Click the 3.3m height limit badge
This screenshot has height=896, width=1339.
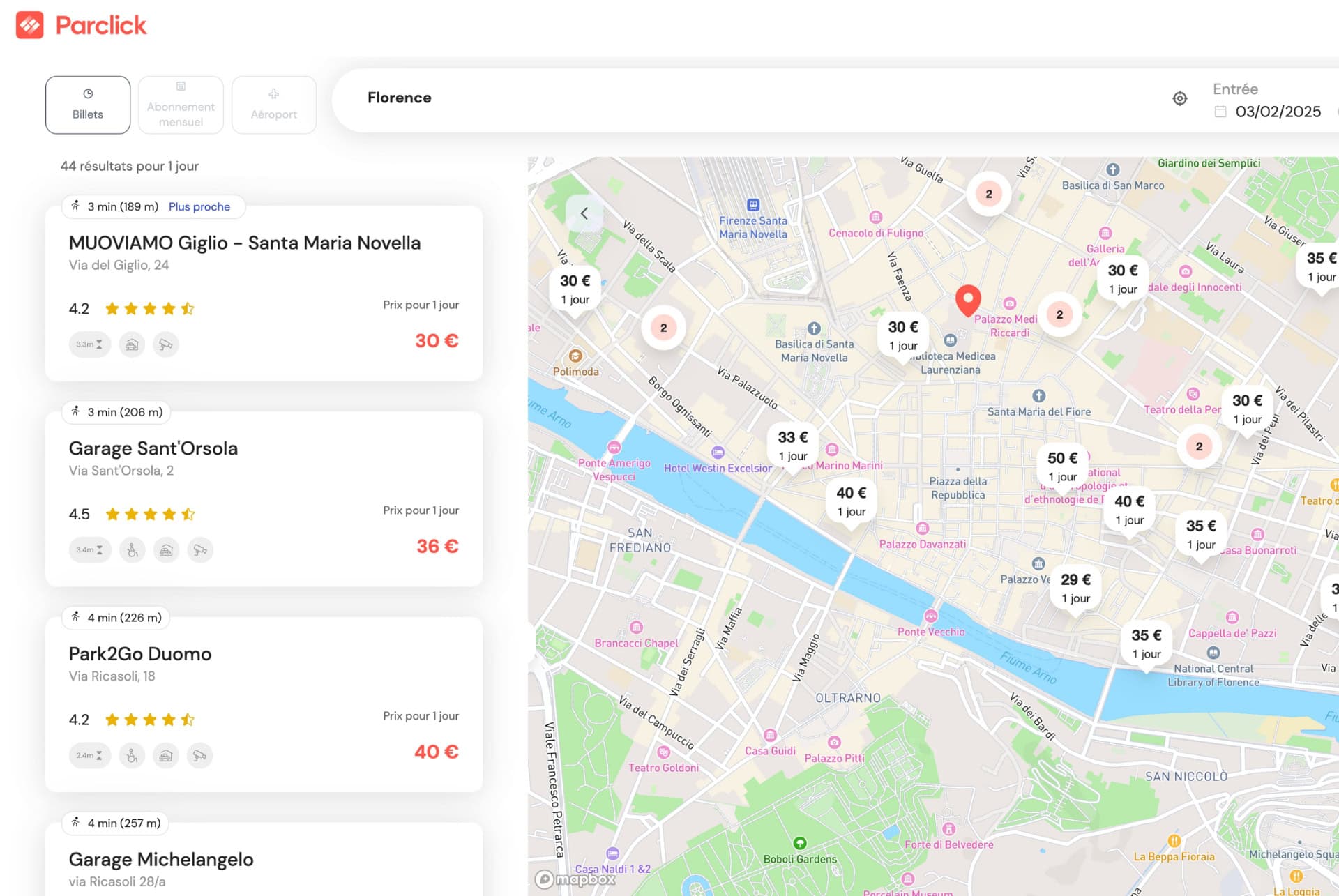coord(89,344)
